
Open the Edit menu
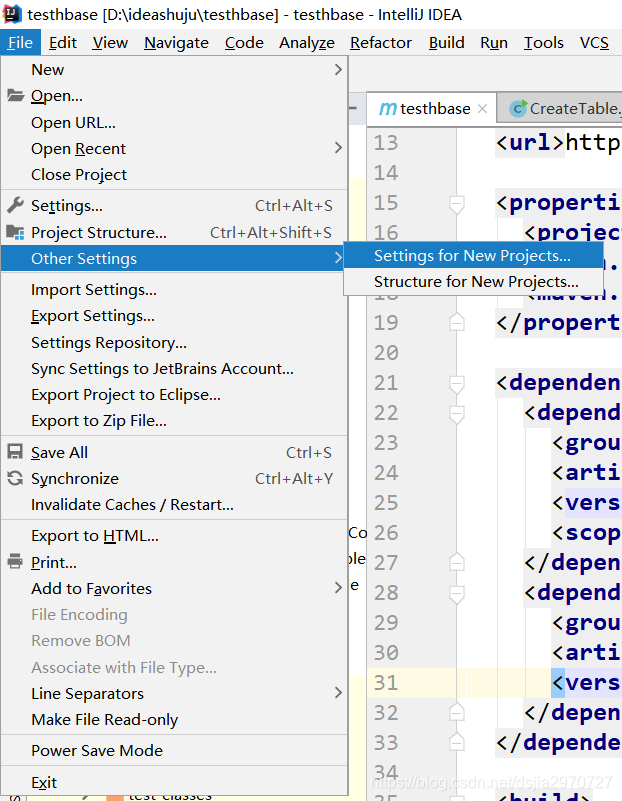[x=62, y=42]
